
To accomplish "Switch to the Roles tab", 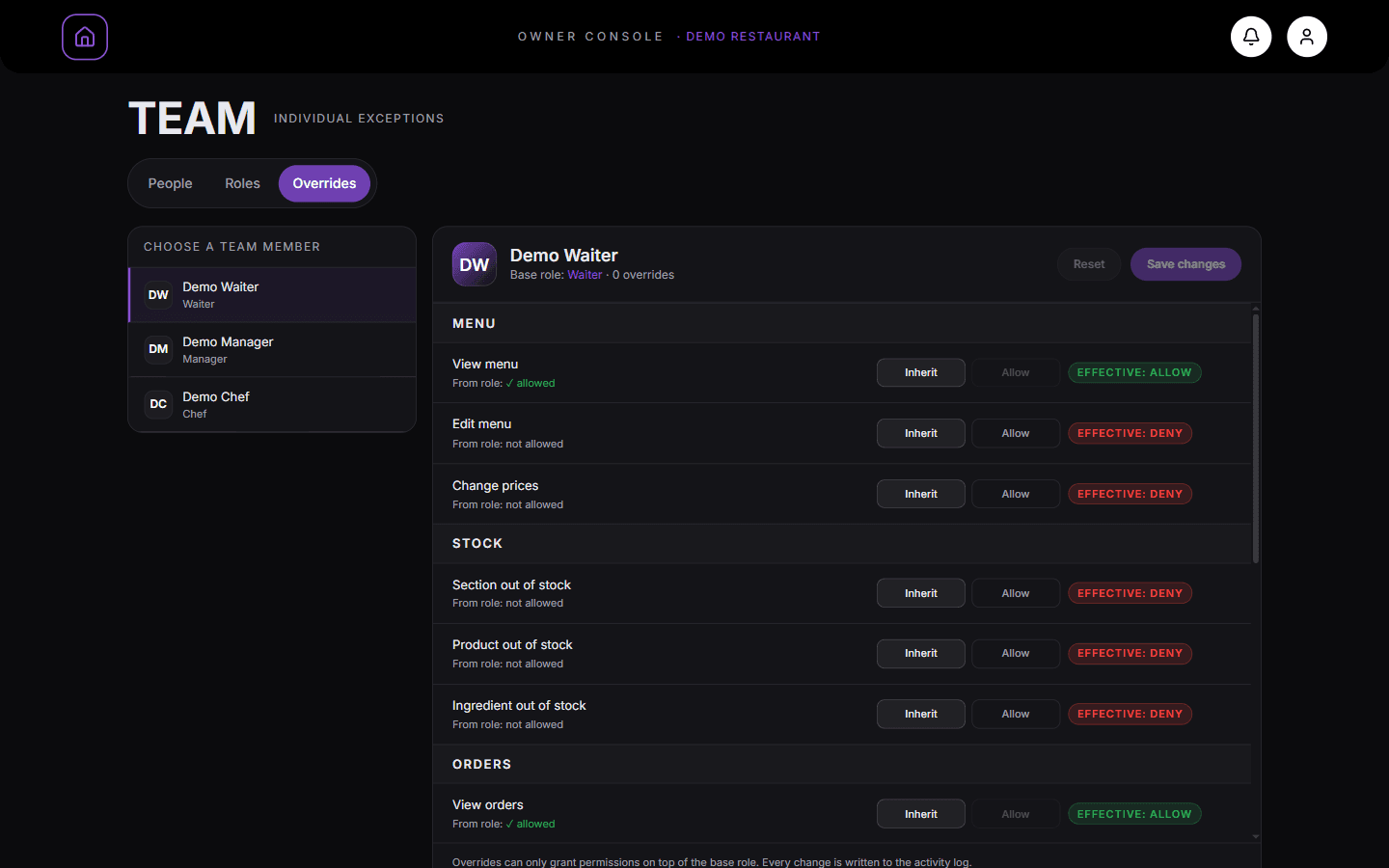I will point(242,183).
